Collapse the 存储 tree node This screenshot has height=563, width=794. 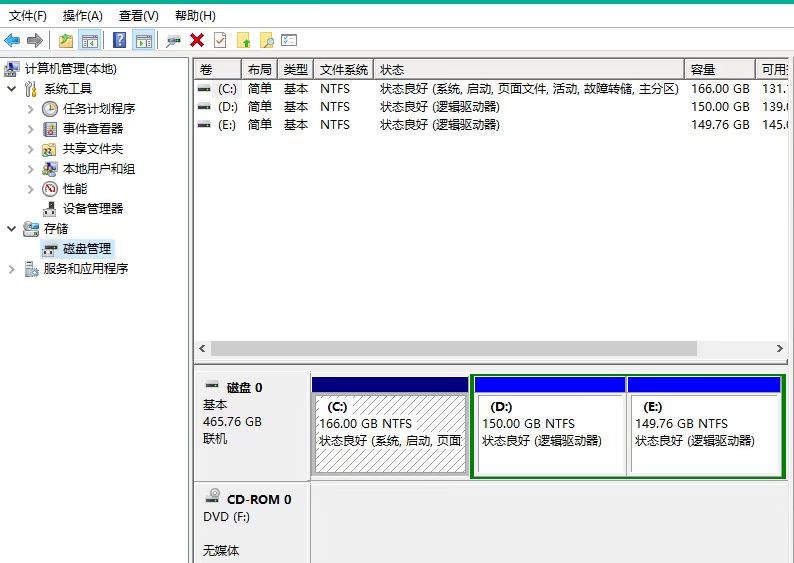pos(12,229)
